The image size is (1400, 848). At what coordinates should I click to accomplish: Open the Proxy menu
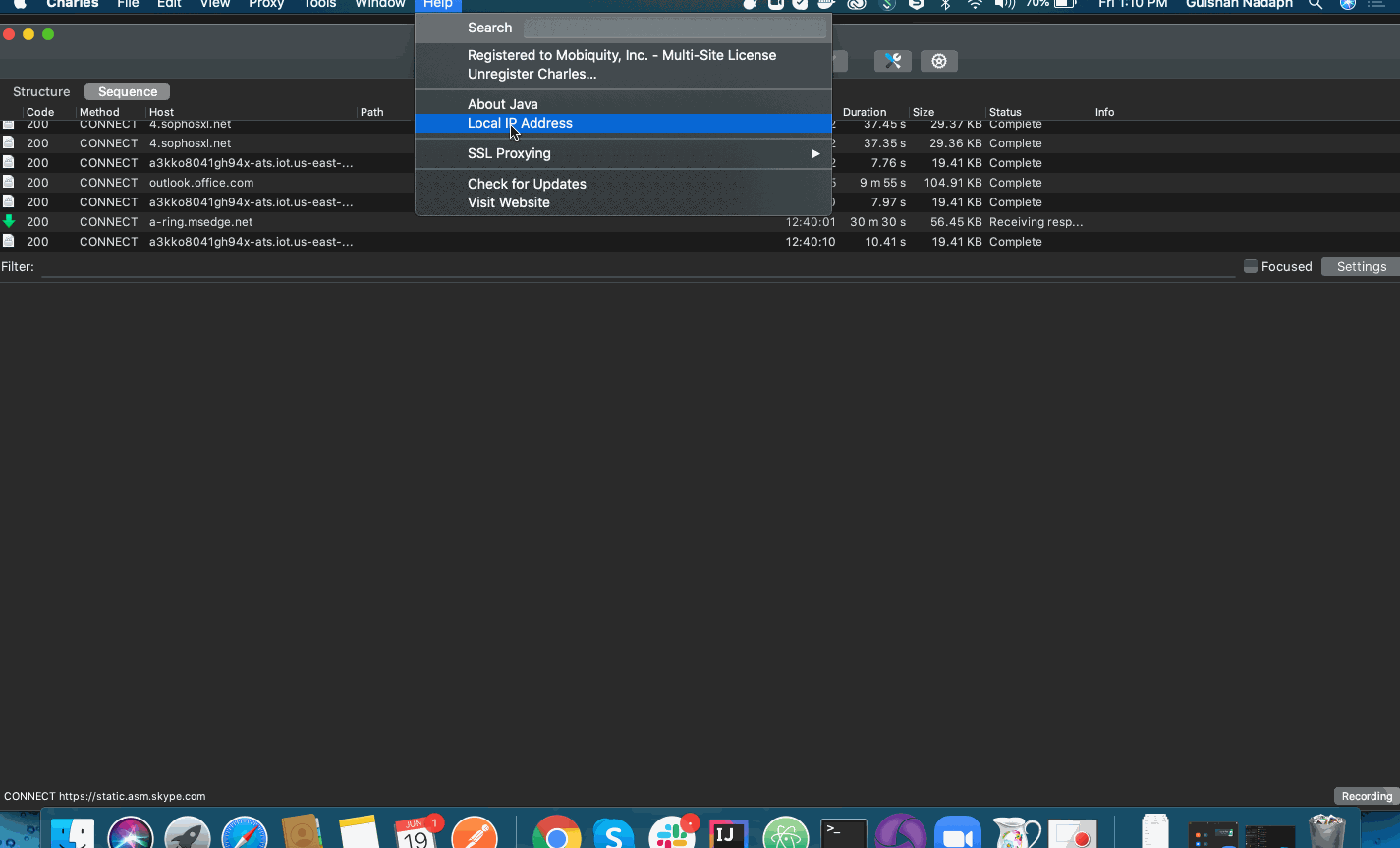[266, 4]
